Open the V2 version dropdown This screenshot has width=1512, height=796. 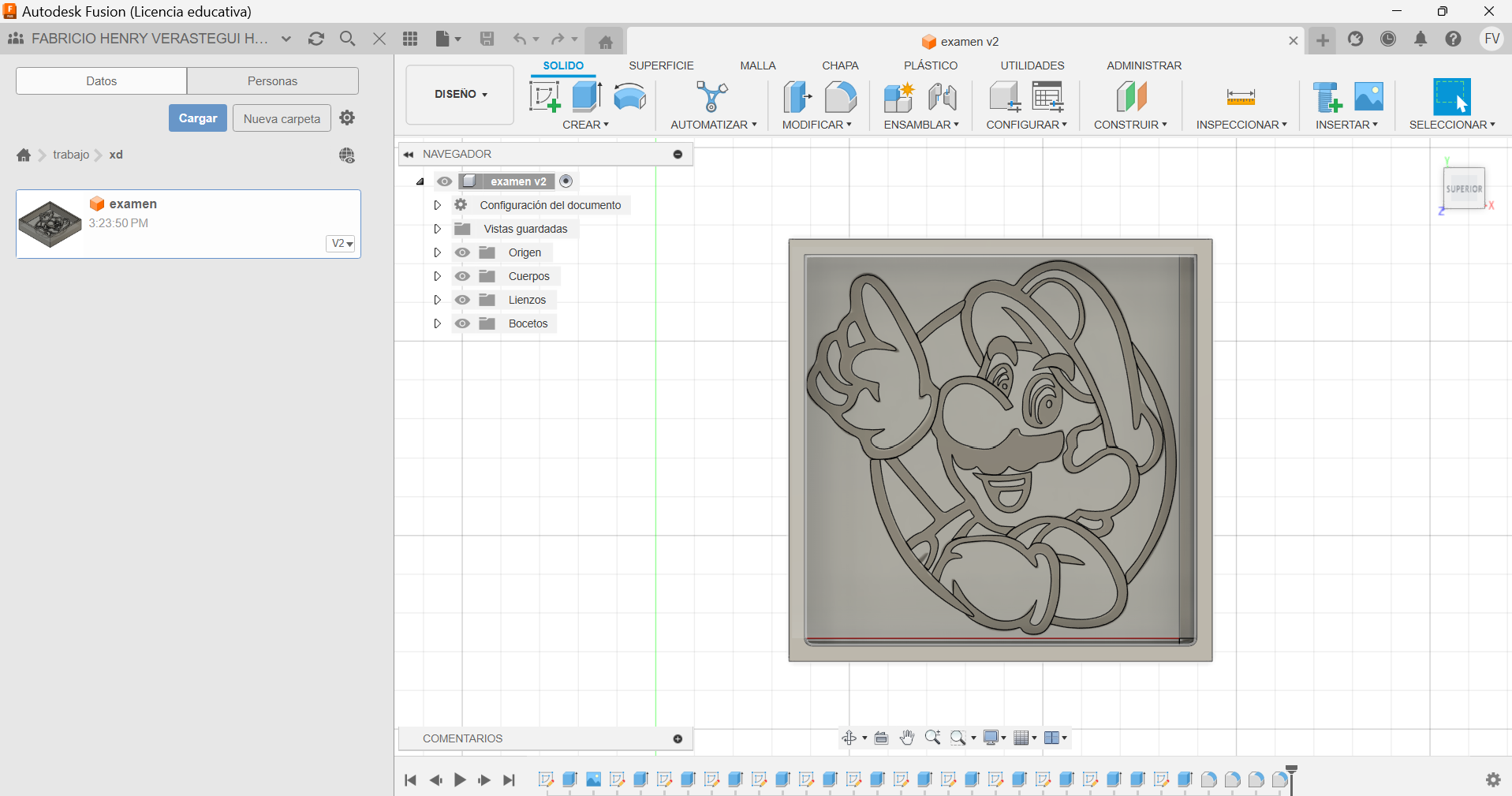pos(342,243)
